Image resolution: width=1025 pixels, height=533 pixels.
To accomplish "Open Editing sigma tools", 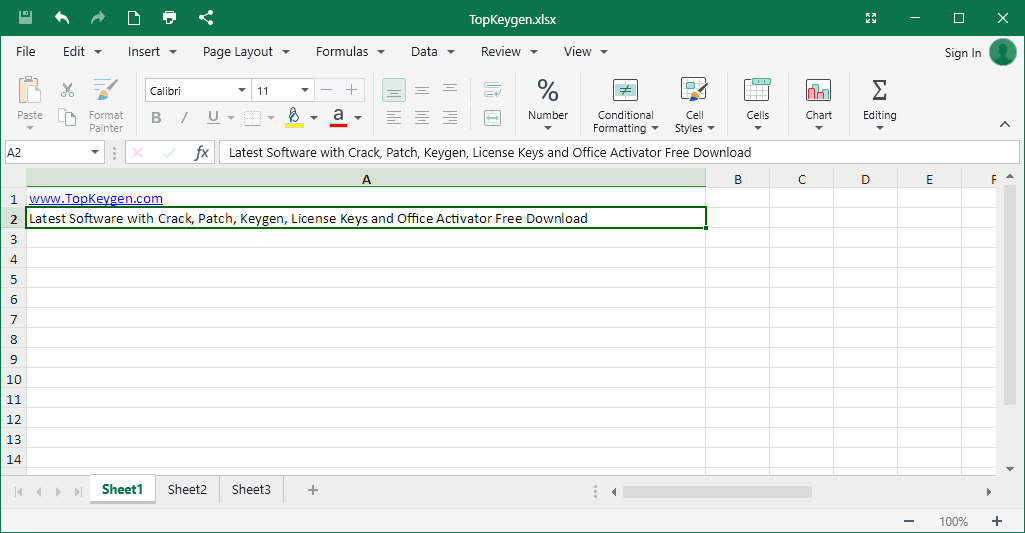I will tap(879, 90).
